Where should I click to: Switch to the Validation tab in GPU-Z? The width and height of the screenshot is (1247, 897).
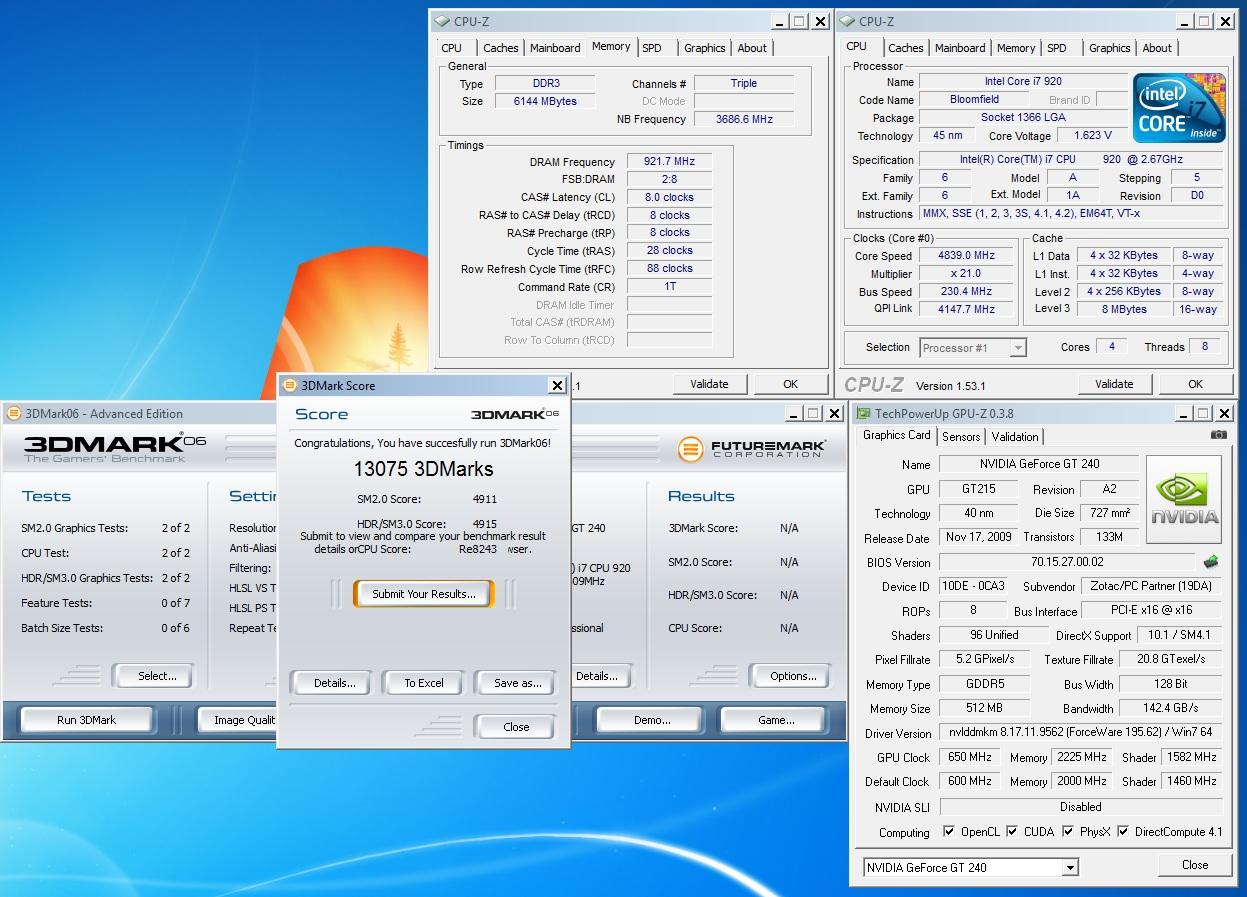tap(1015, 436)
